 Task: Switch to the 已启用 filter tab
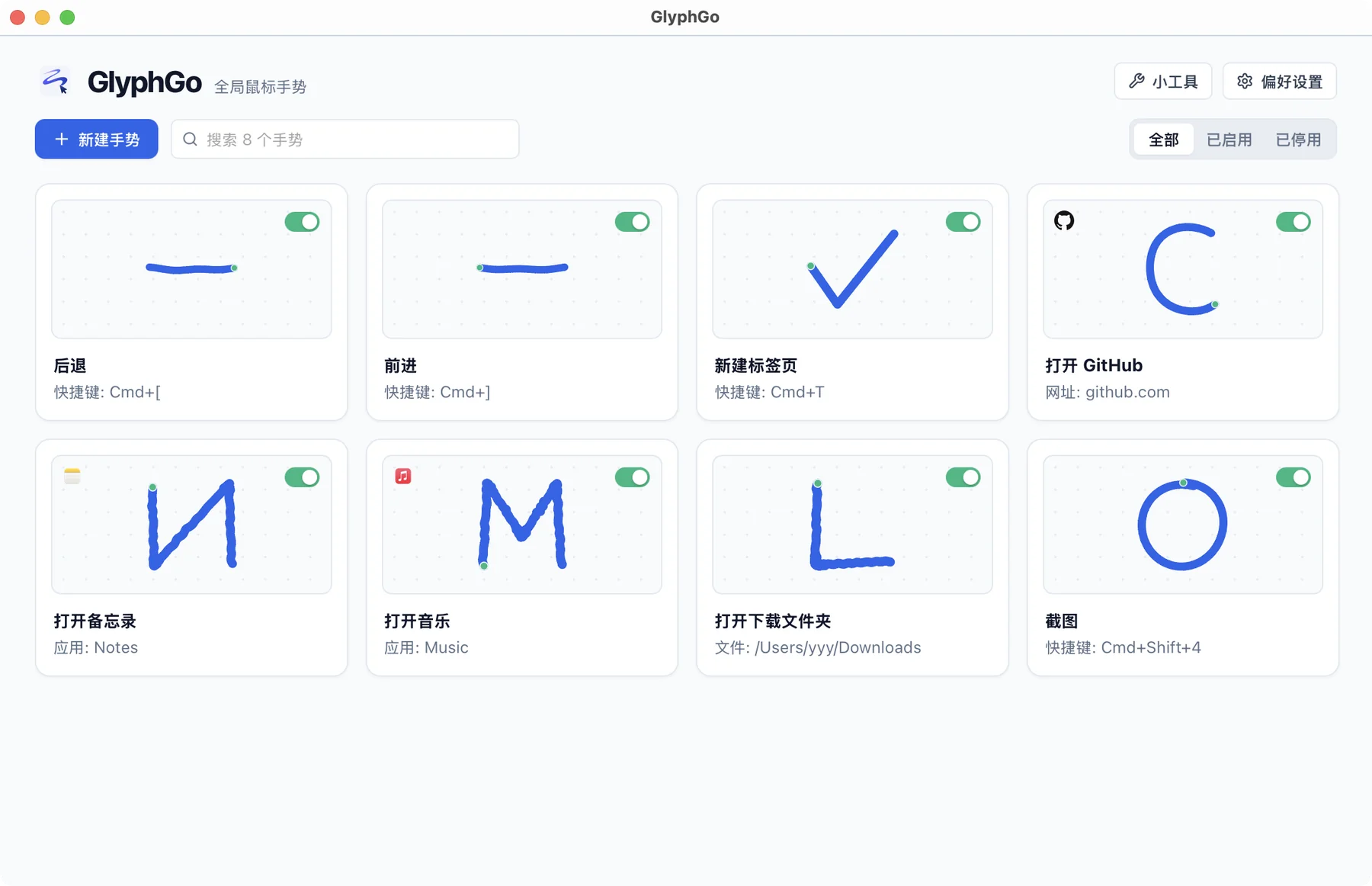(x=1229, y=140)
